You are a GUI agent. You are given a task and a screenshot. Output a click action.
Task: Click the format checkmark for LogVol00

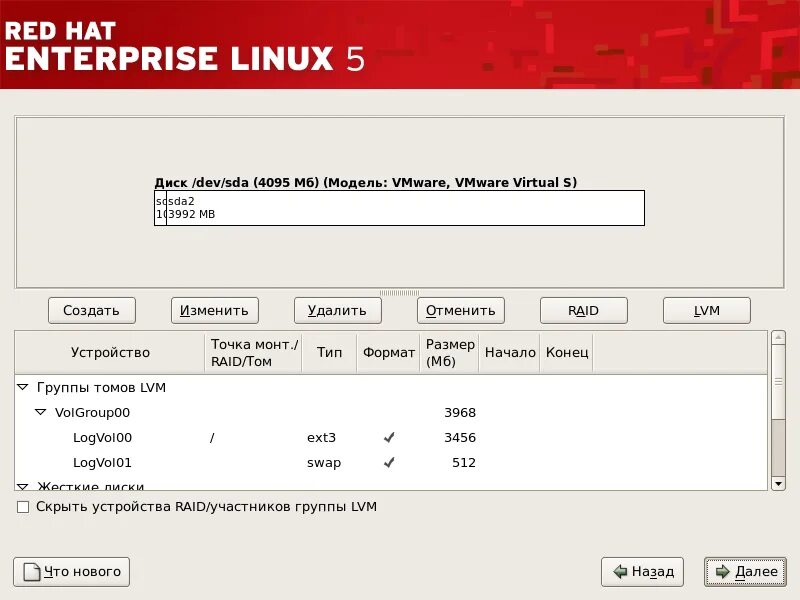pos(389,438)
